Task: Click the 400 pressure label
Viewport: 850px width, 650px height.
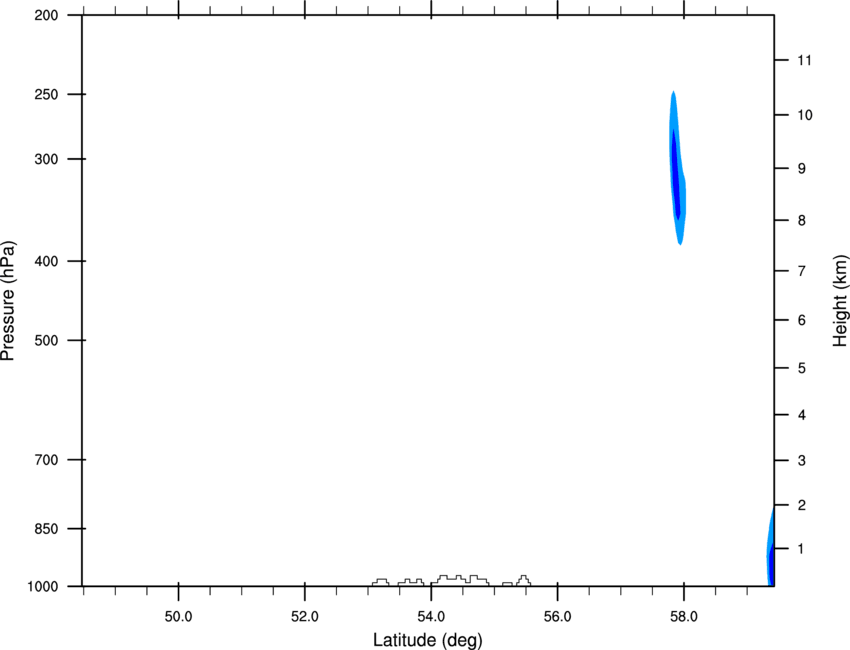Action: 47,261
